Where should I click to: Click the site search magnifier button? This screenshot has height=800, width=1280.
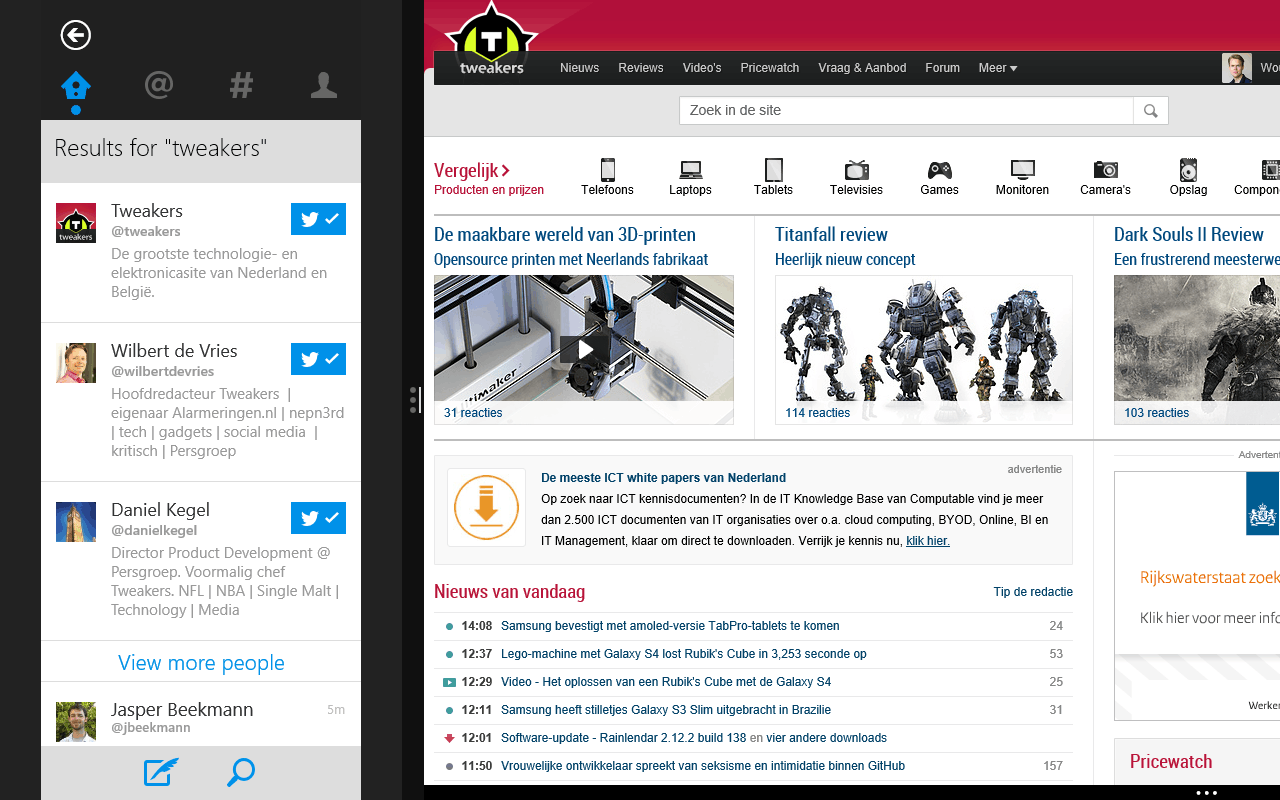[1151, 110]
